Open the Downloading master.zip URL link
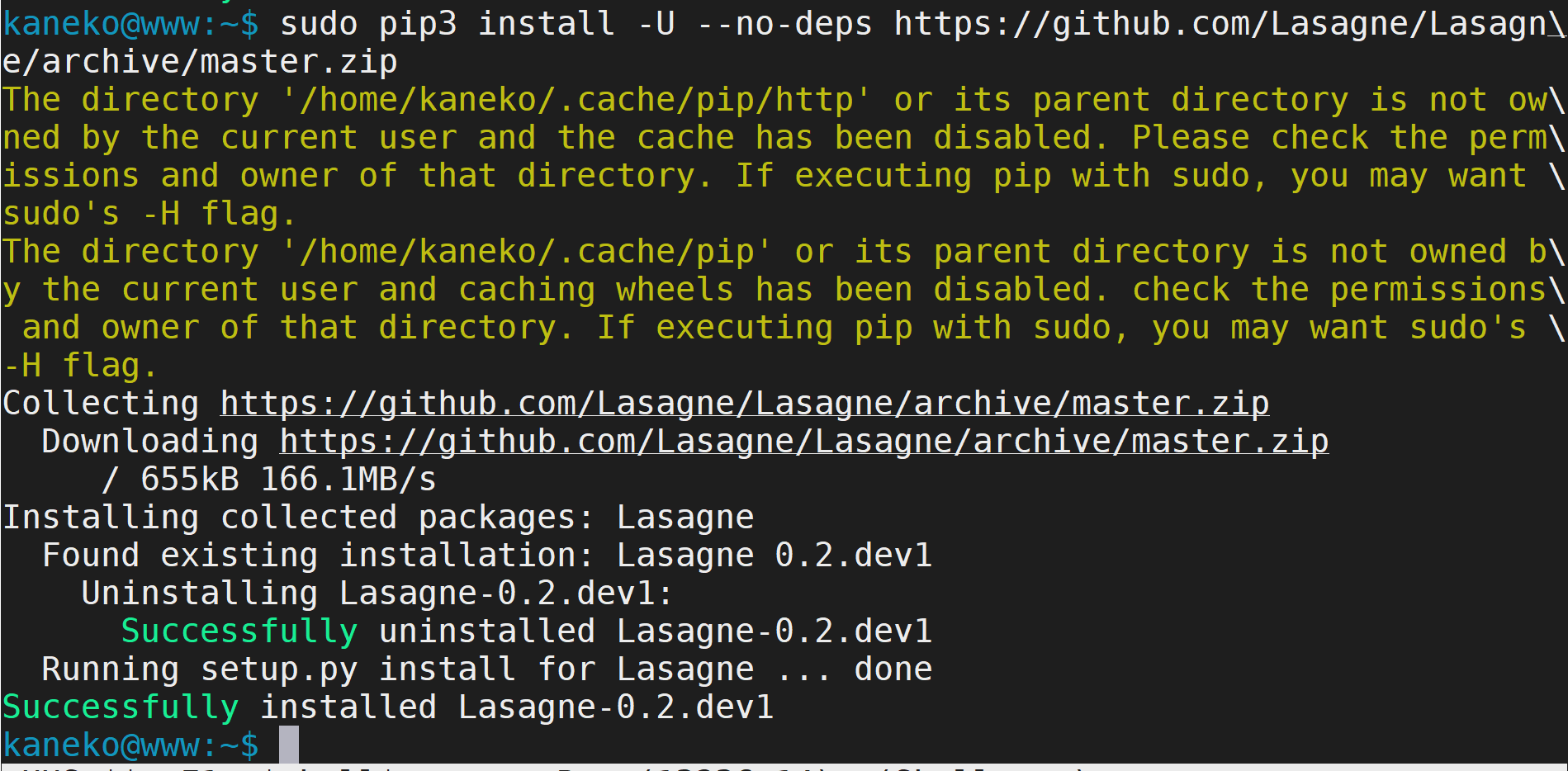 coord(804,442)
